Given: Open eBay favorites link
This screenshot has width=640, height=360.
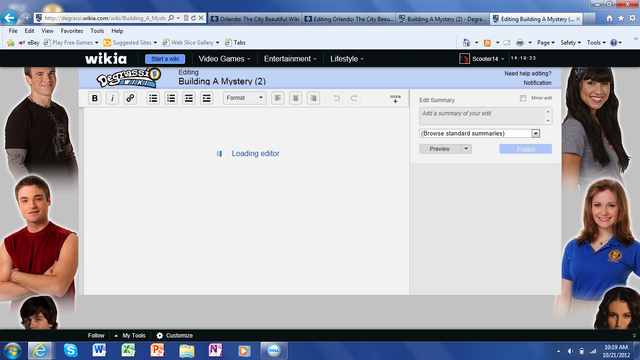Looking at the screenshot, I should tap(29, 42).
